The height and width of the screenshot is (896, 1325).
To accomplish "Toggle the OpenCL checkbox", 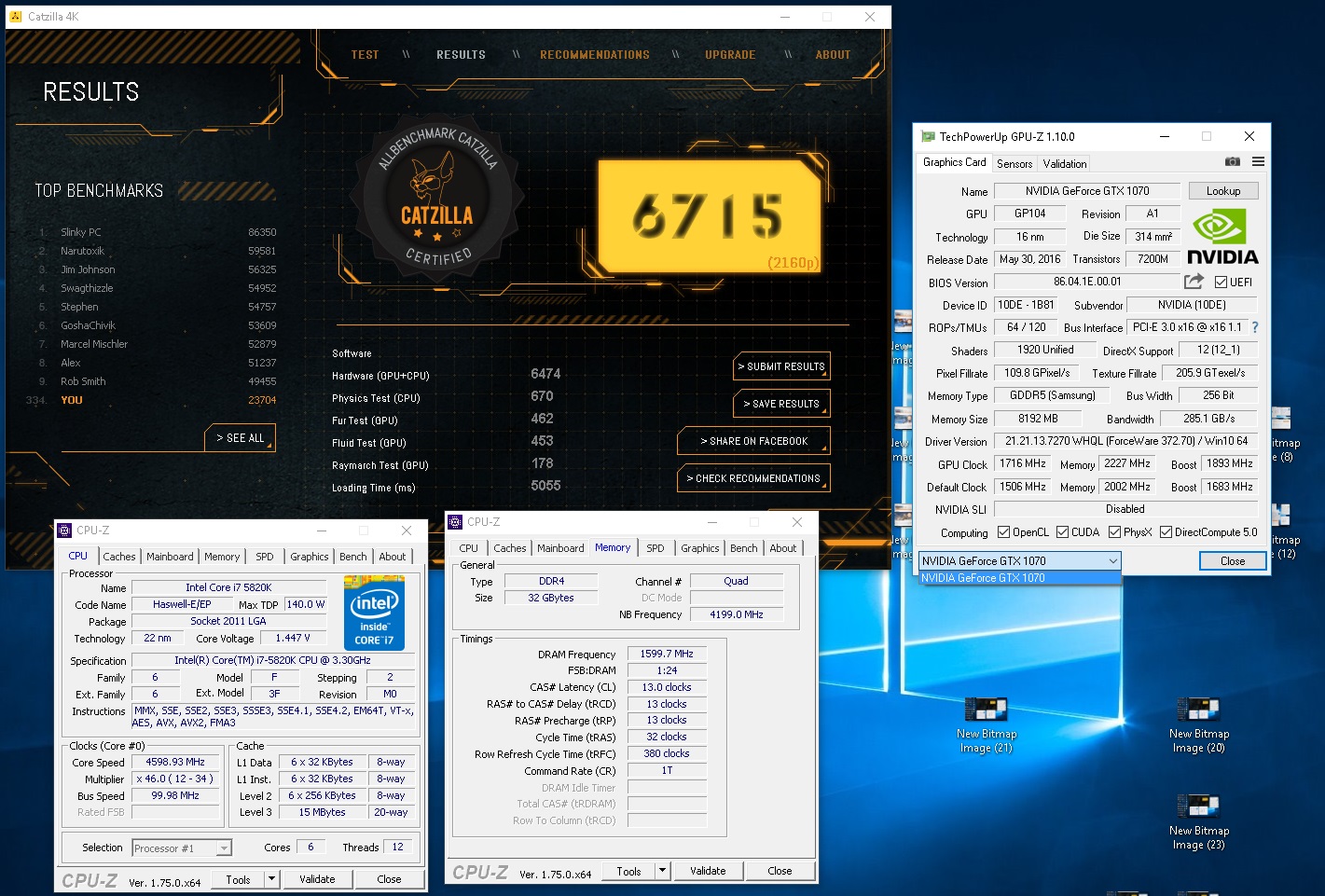I will 1003,532.
